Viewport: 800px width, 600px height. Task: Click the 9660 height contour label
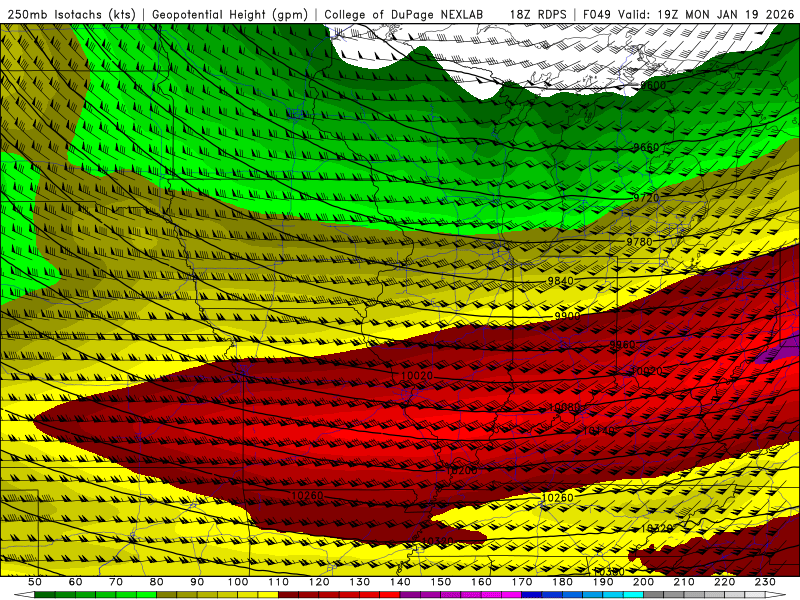point(646,148)
